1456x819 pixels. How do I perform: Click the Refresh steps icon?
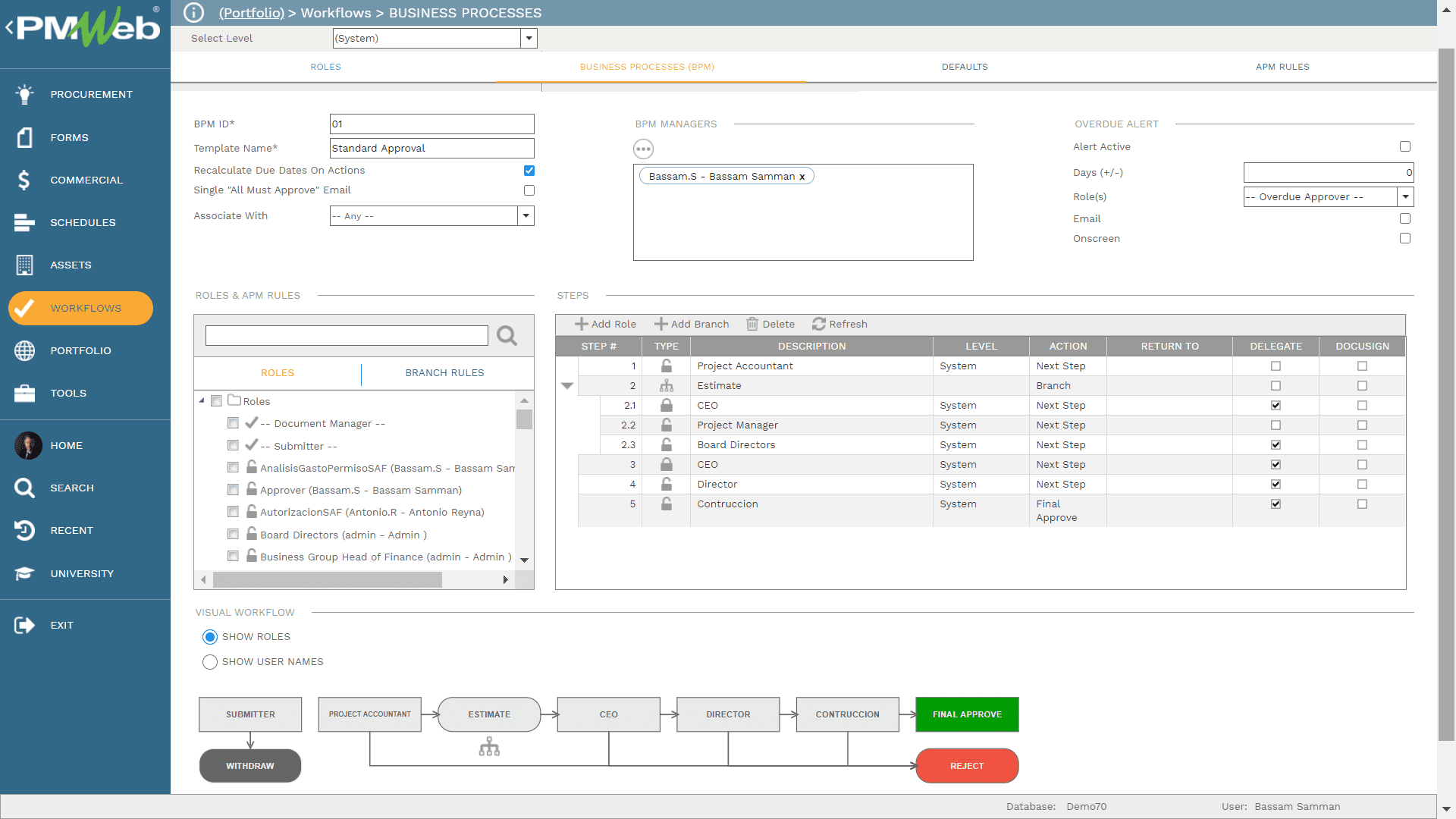pos(819,324)
